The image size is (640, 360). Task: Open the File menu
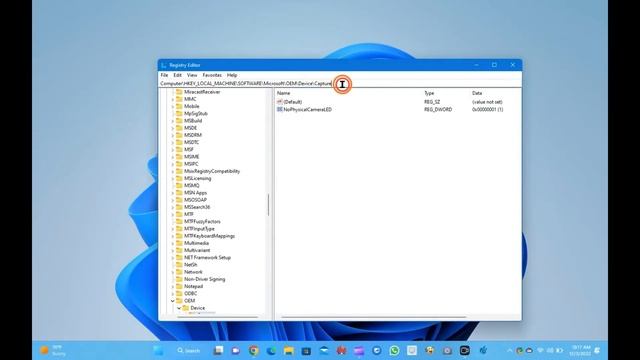tap(164, 75)
